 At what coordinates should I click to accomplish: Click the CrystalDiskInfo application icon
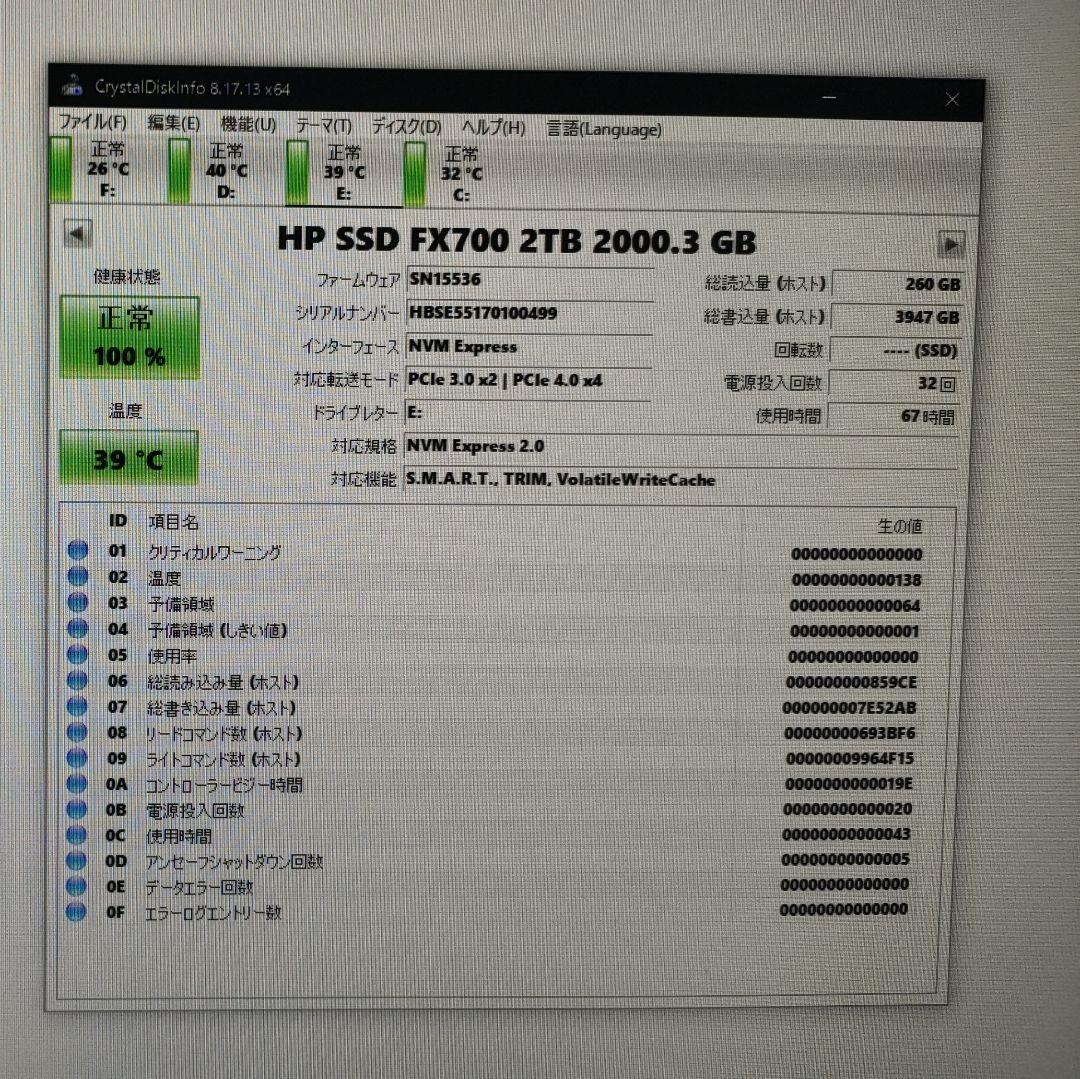pos(73,86)
